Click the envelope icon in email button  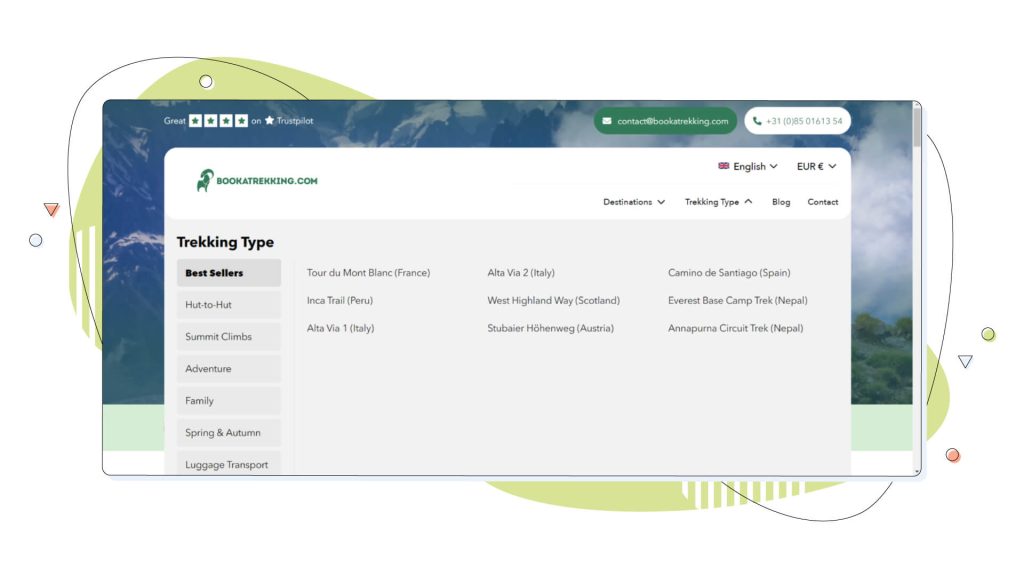[607, 121]
